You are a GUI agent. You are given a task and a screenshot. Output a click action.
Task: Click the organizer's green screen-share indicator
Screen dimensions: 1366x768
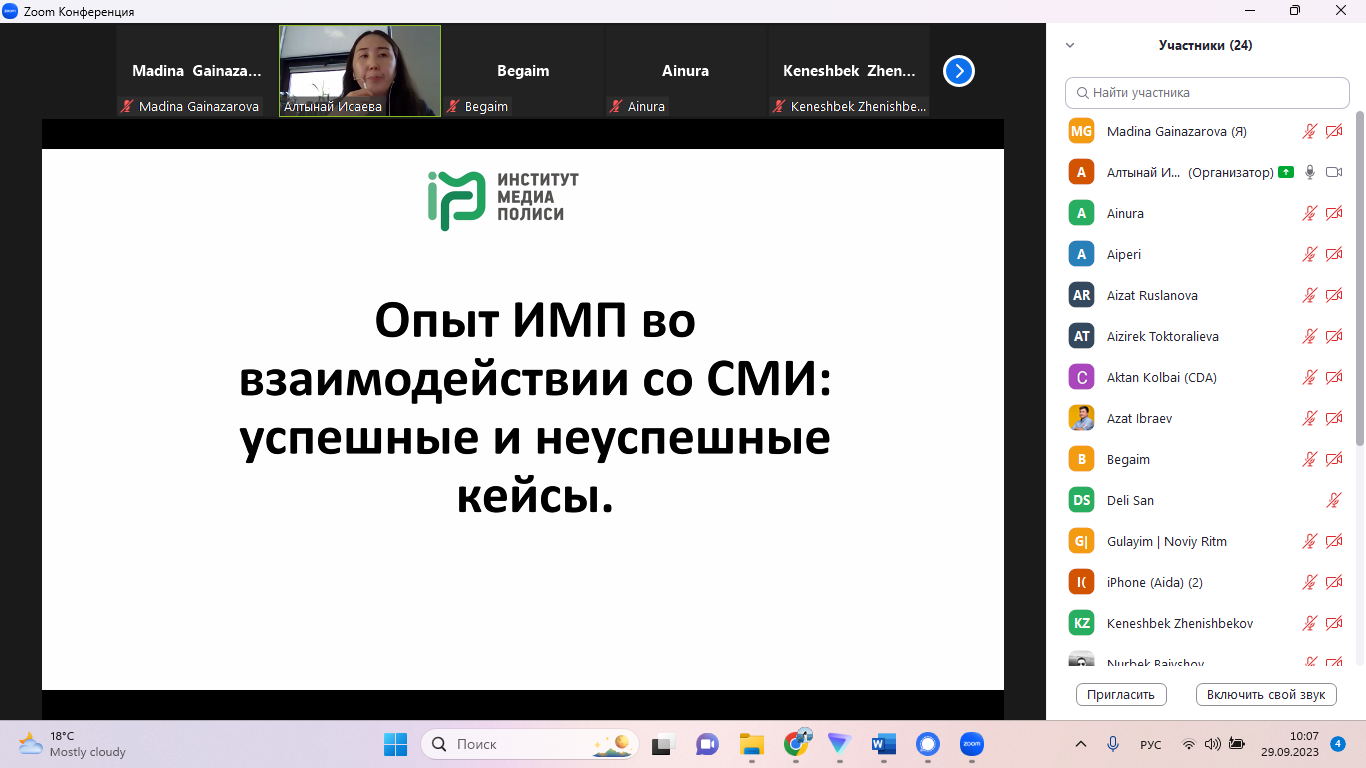point(1285,172)
